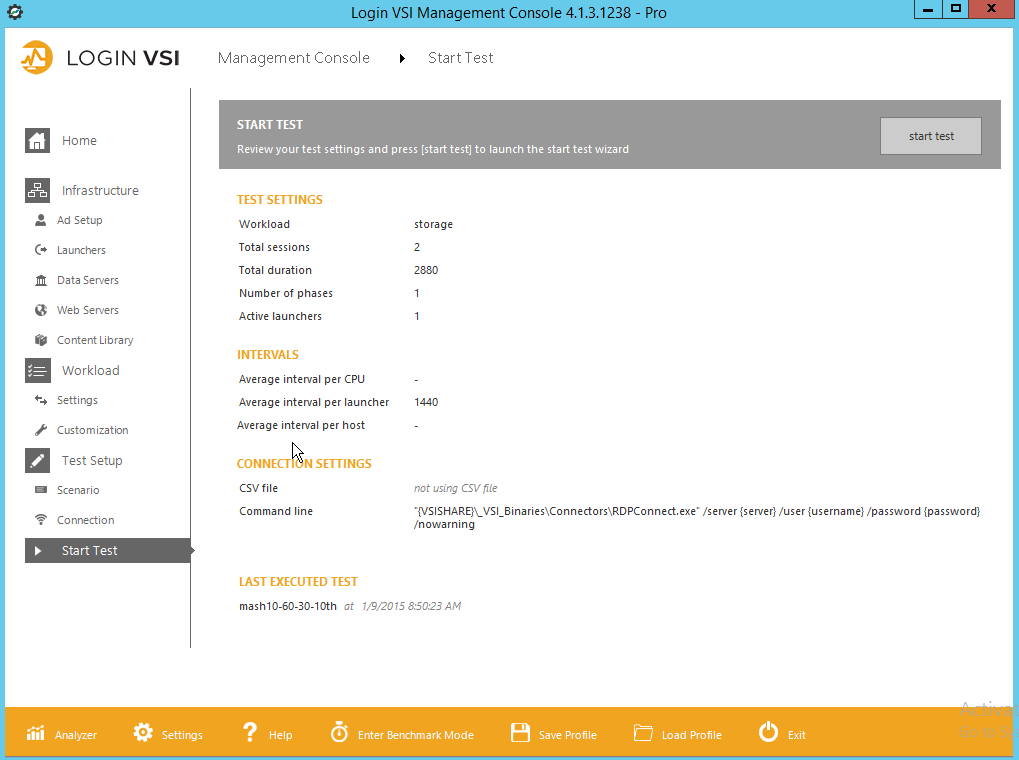Click Management Console breadcrumb
Image resolution: width=1019 pixels, height=760 pixels.
[x=294, y=58]
